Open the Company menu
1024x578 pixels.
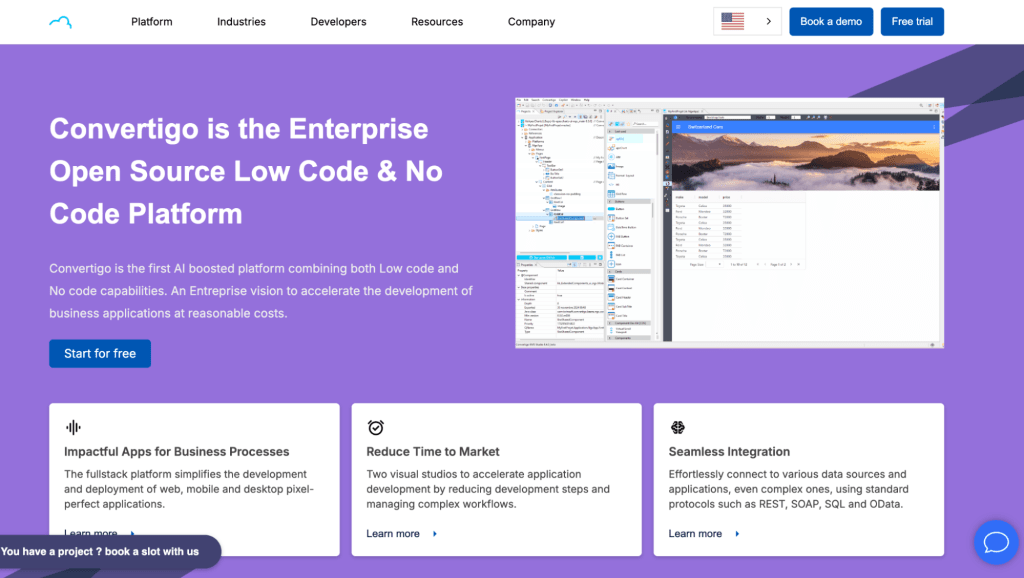click(531, 22)
